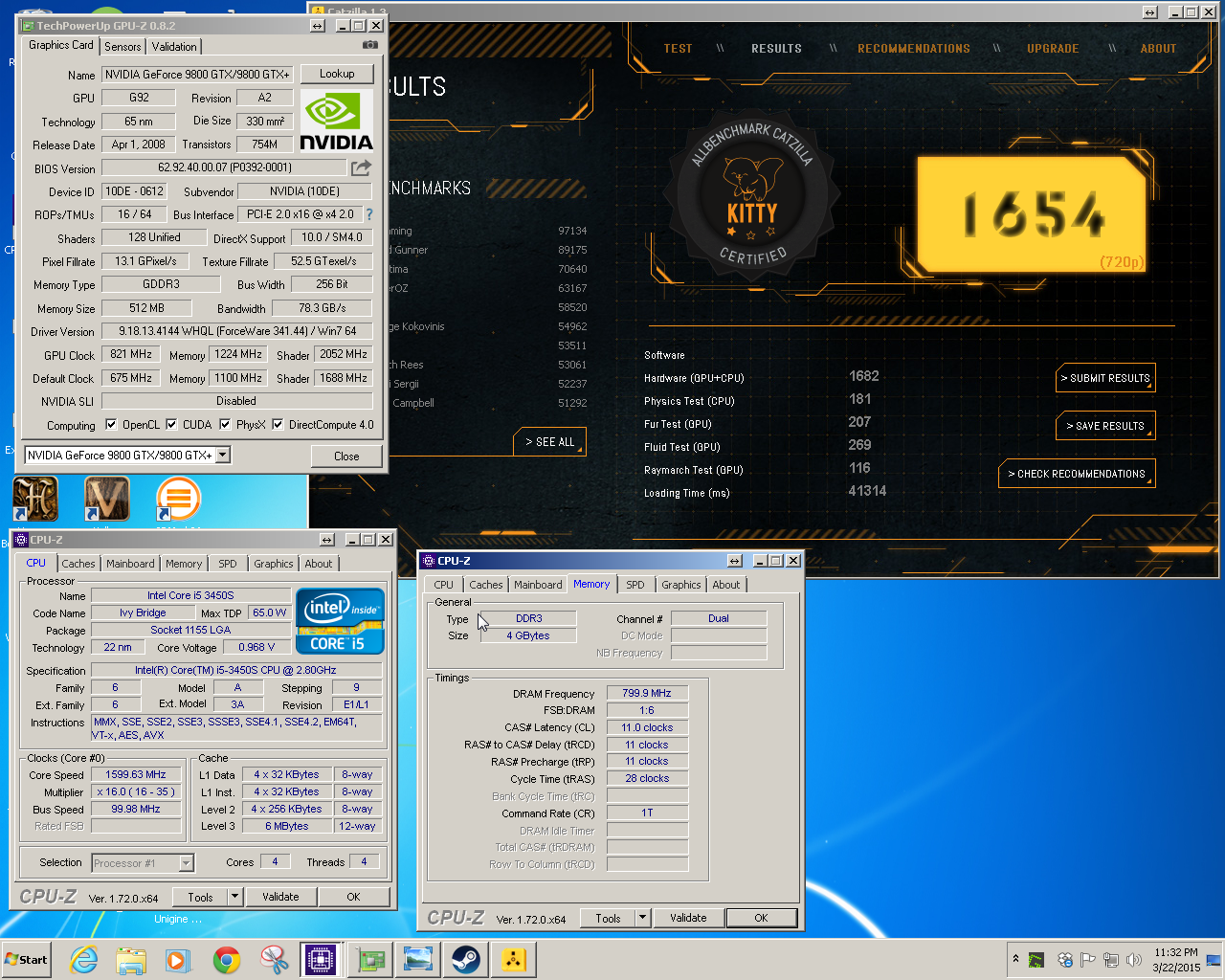The width and height of the screenshot is (1225, 980).
Task: Click CHECK RECOMMENDATIONS in Catzilla
Action: [1077, 474]
